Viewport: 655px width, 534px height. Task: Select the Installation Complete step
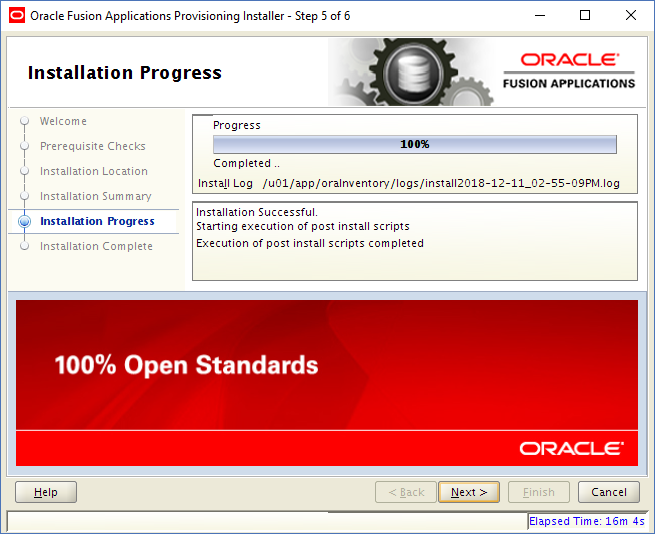(x=96, y=247)
